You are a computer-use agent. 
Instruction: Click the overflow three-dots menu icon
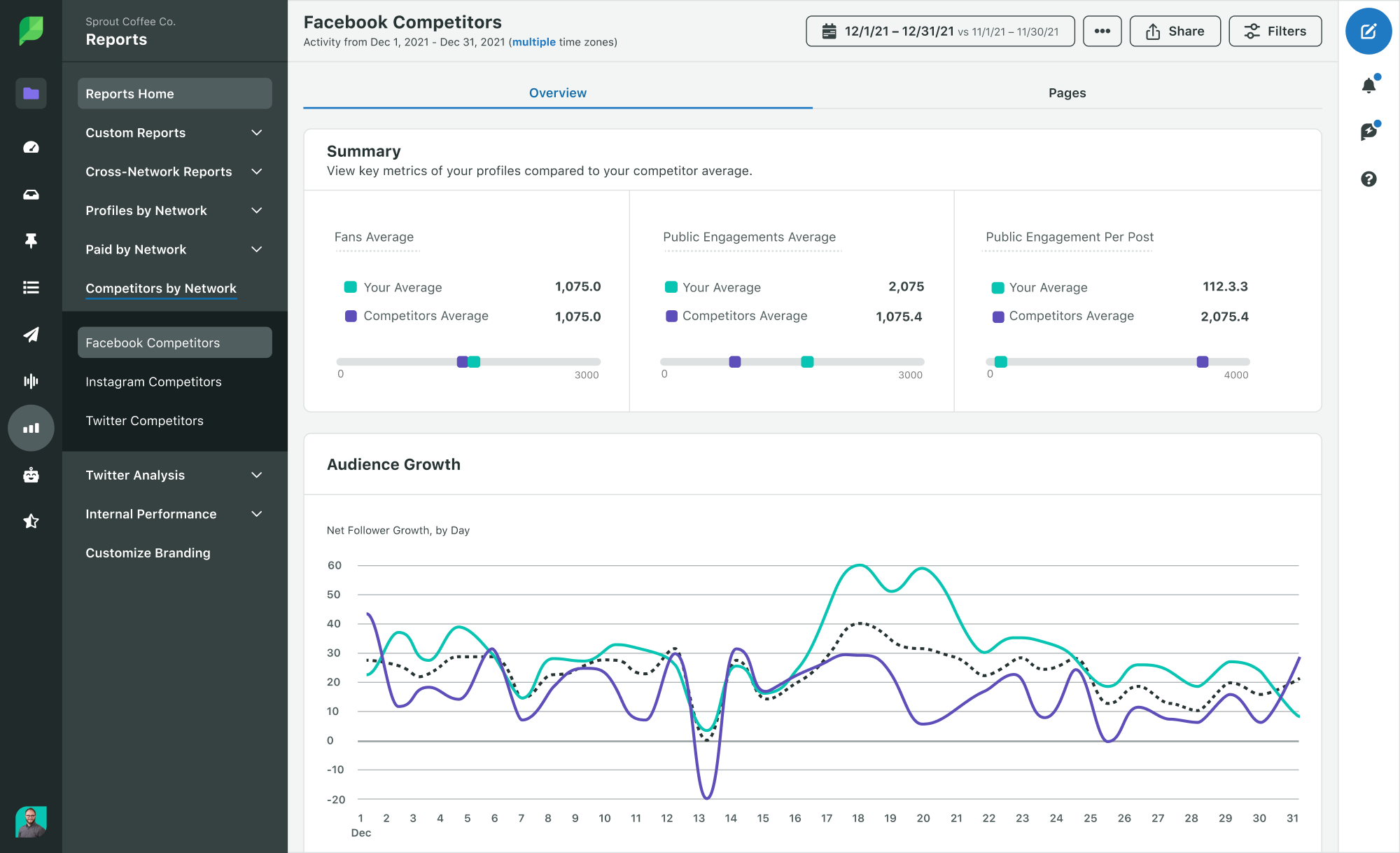(x=1101, y=32)
